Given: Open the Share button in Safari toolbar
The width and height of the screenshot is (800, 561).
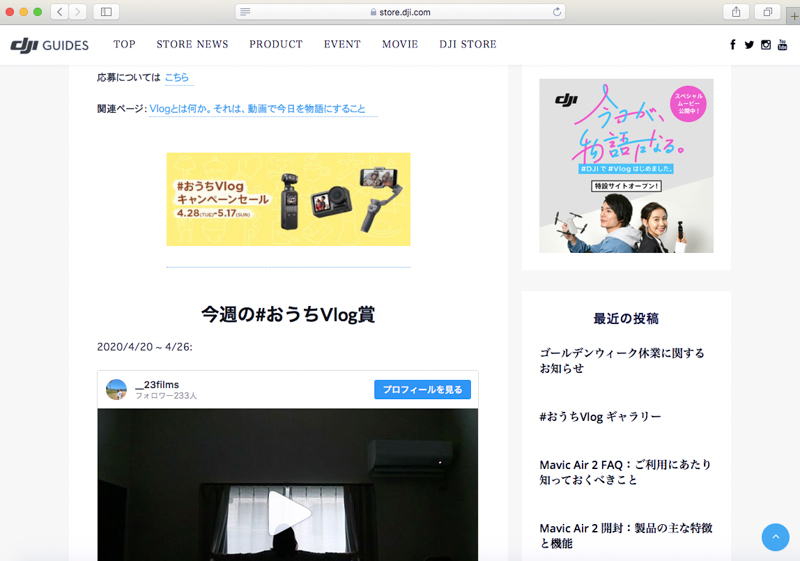Looking at the screenshot, I should click(x=736, y=12).
